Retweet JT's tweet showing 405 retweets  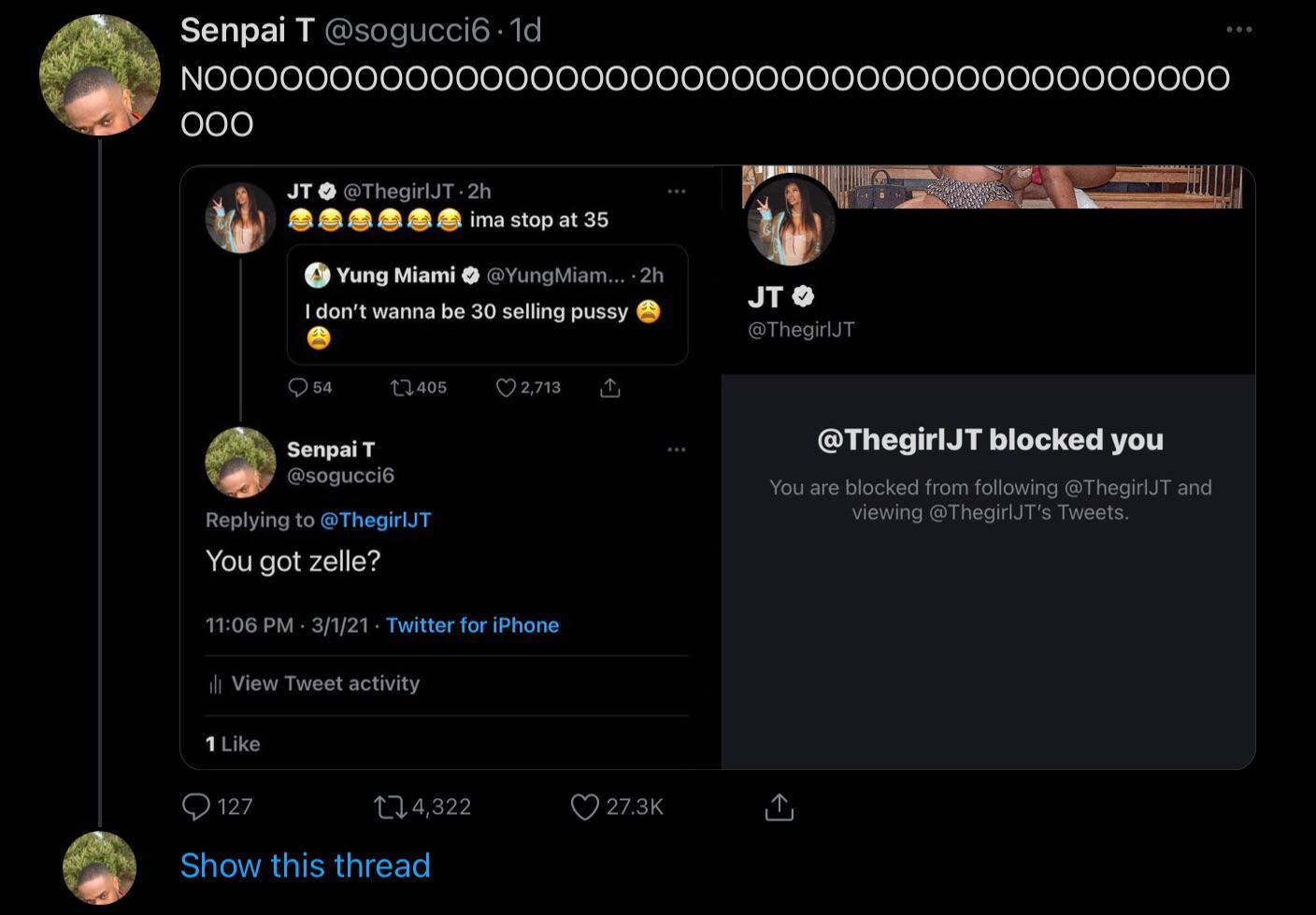402,387
